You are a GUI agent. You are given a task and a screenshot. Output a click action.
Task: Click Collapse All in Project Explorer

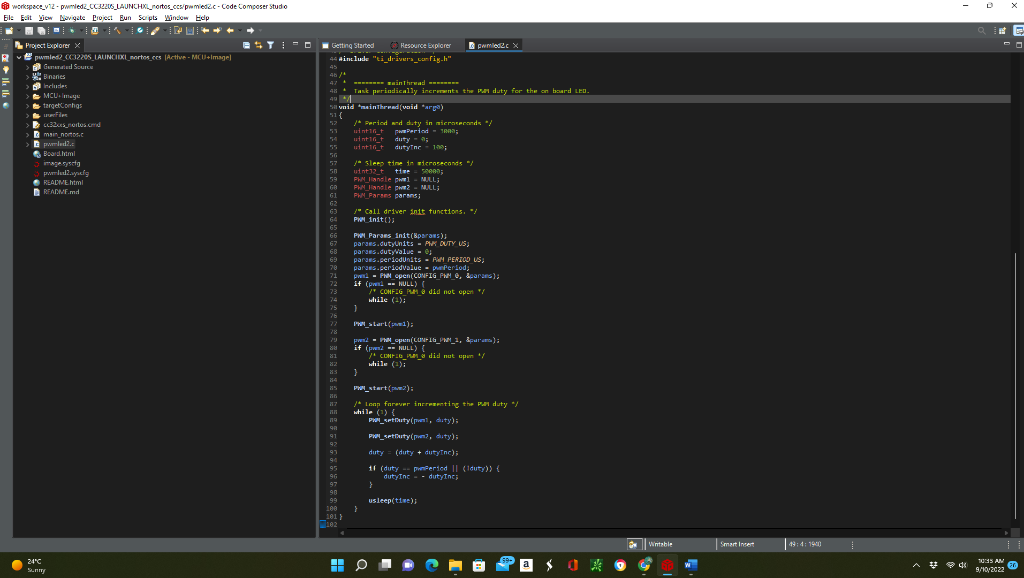[x=247, y=45]
